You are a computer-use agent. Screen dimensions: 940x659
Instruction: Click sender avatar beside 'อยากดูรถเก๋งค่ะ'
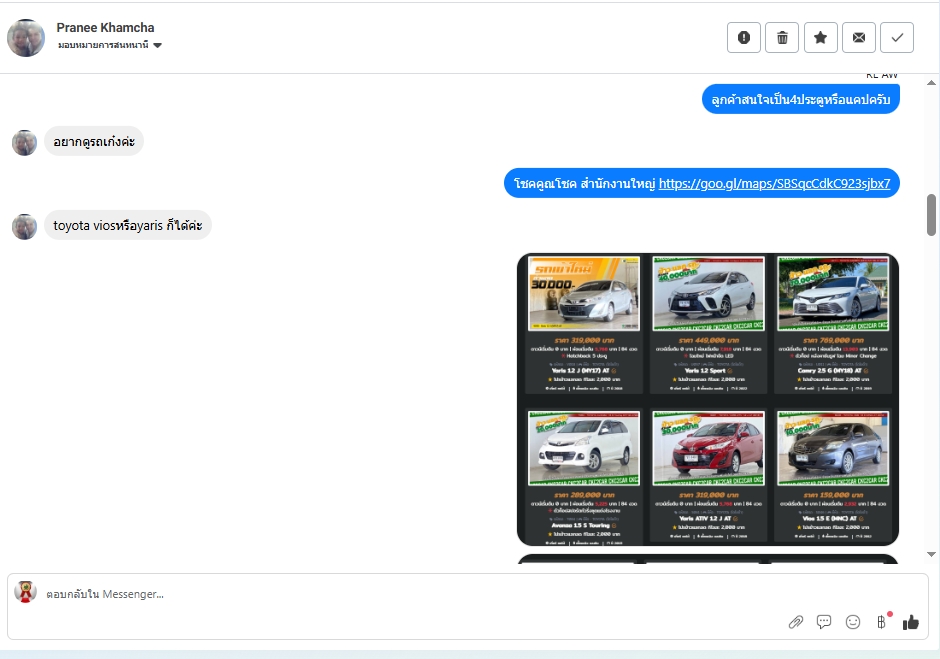(25, 143)
